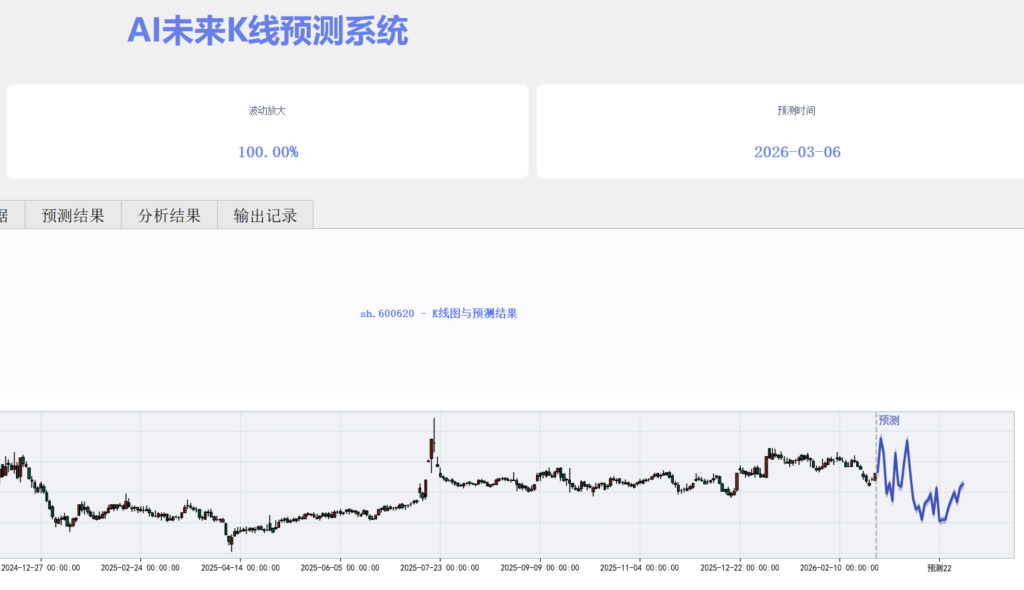This screenshot has width=1024, height=590.
Task: Click the partially visible leftmost 据 tab
Action: click(5, 215)
